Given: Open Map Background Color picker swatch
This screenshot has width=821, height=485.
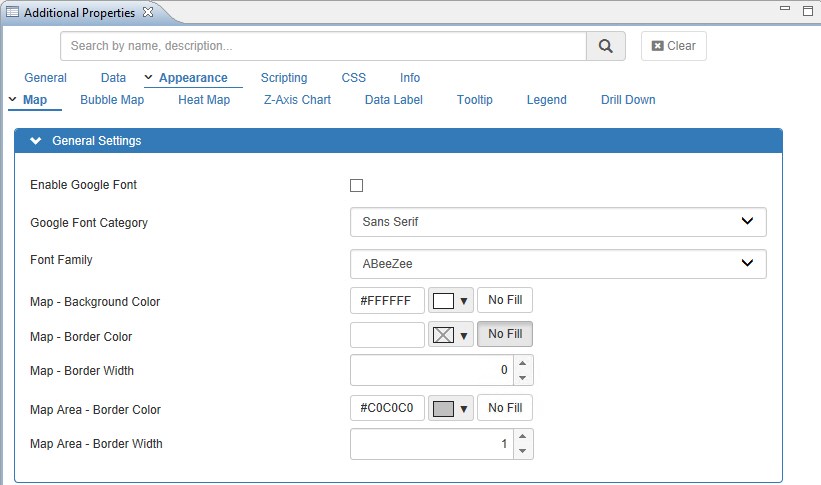Looking at the screenshot, I should click(x=450, y=300).
